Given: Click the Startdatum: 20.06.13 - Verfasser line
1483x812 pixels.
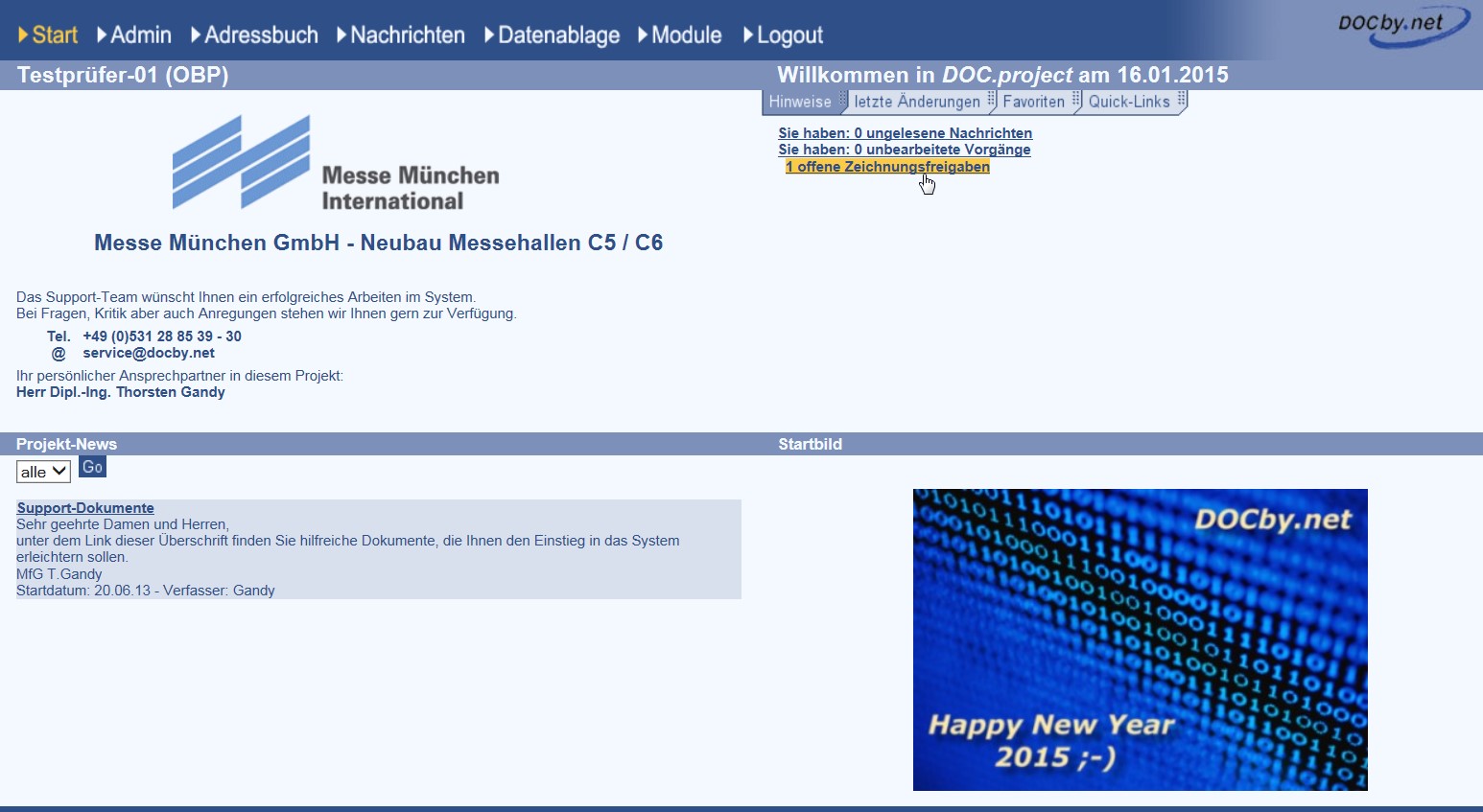Looking at the screenshot, I should 146,591.
